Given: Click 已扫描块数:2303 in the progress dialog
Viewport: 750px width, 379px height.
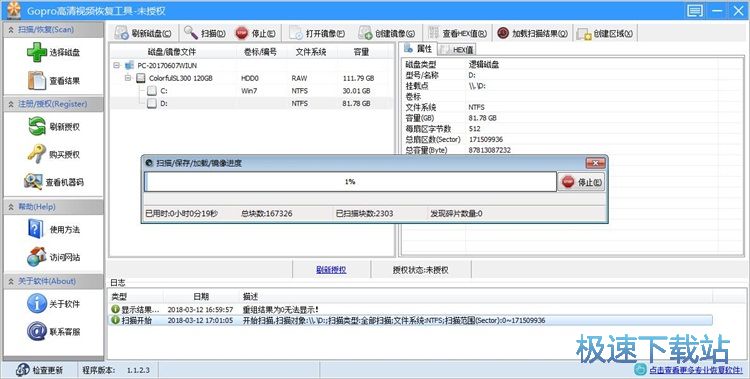Looking at the screenshot, I should click(365, 213).
